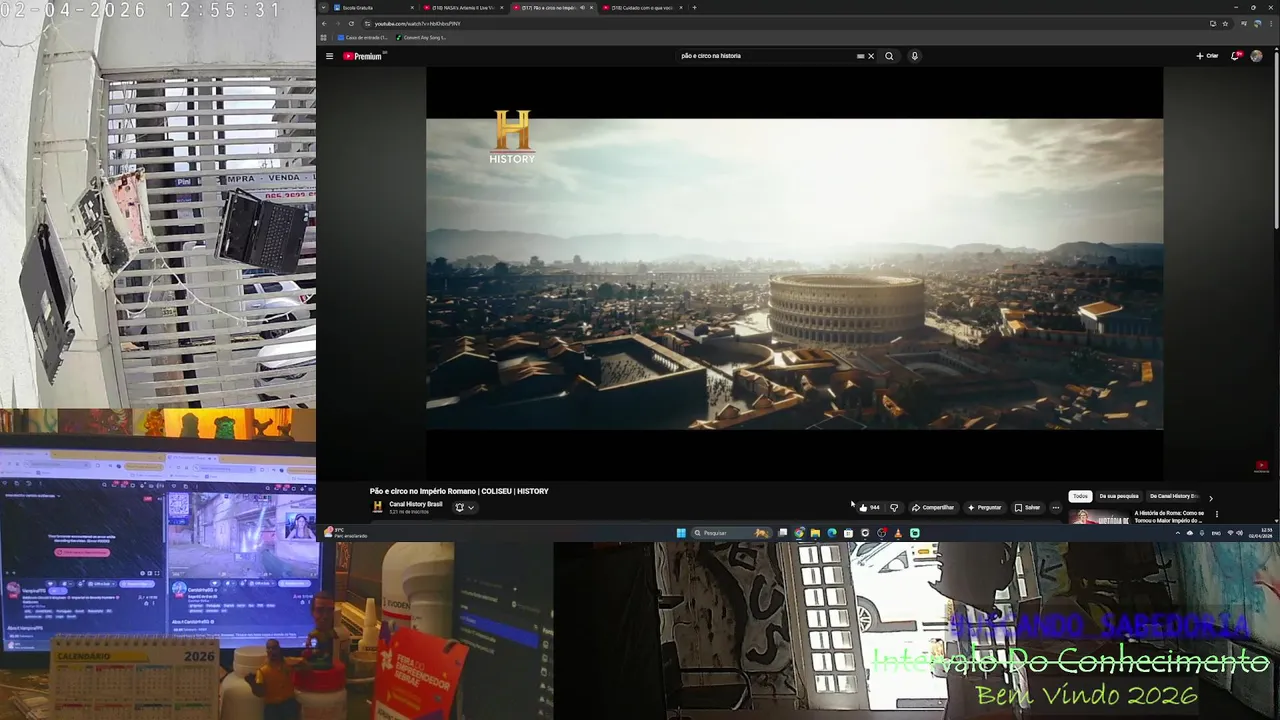
Task: Open Microsoft Edge from the taskbar
Action: click(x=831, y=533)
